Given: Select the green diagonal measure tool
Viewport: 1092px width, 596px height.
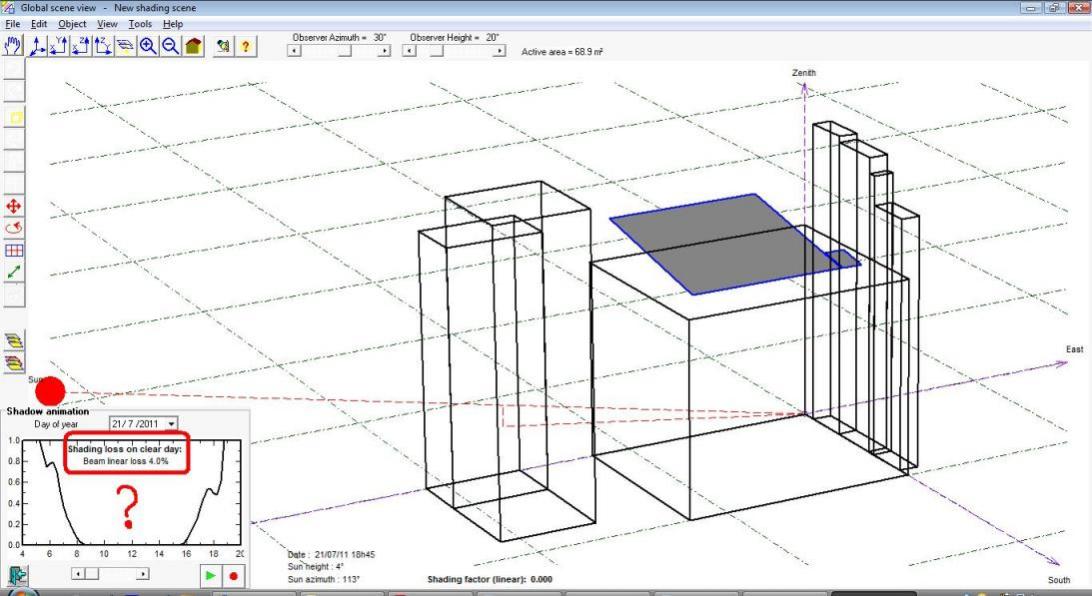Looking at the screenshot, I should point(15,272).
